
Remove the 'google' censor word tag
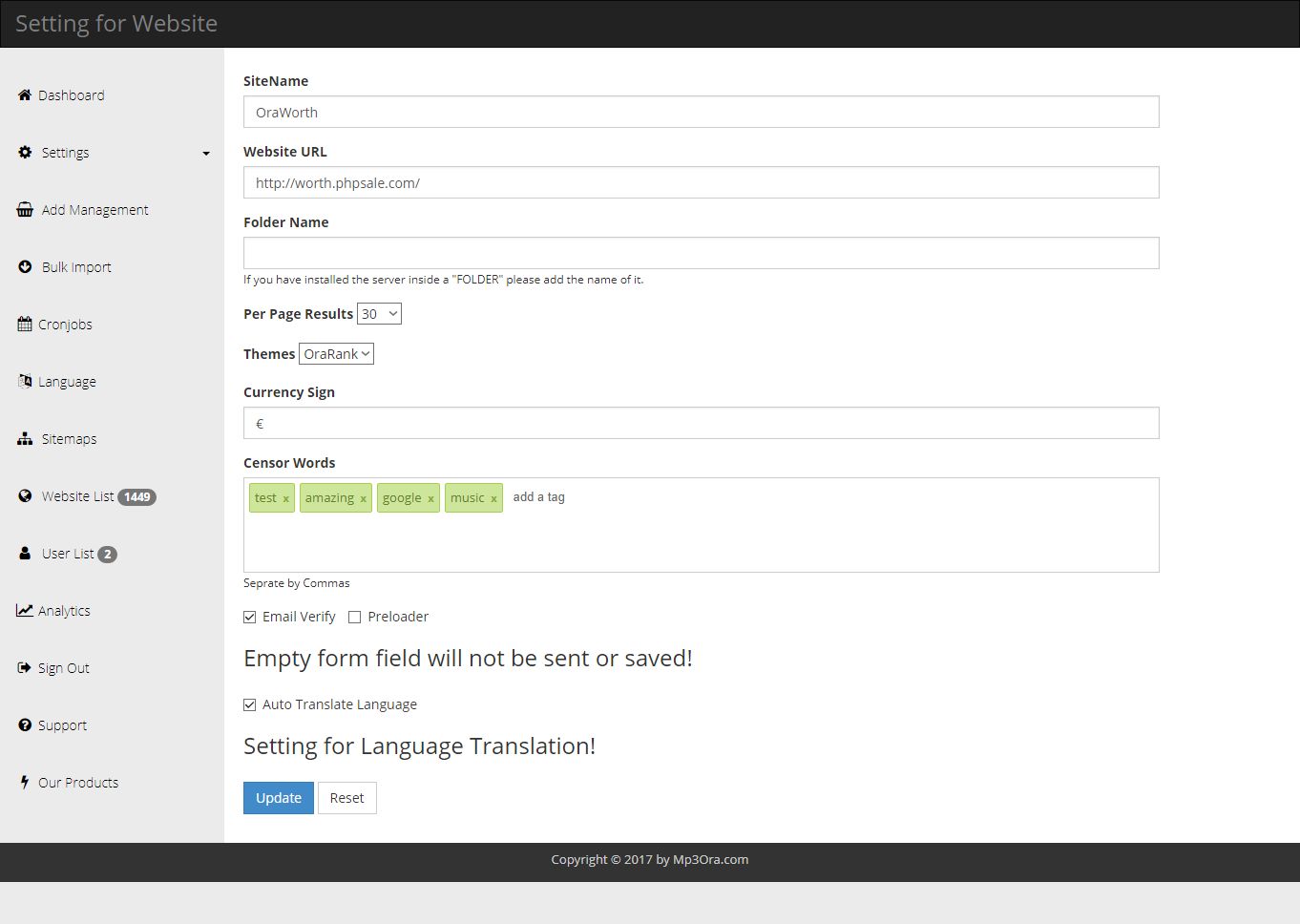(x=430, y=498)
